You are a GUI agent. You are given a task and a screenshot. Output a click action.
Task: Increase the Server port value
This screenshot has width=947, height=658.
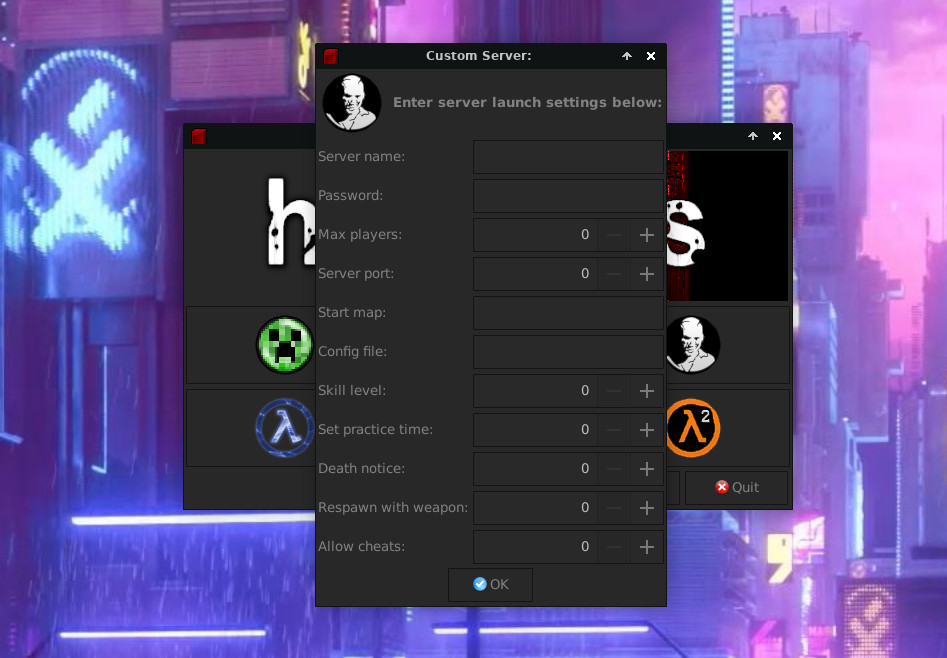pos(646,273)
